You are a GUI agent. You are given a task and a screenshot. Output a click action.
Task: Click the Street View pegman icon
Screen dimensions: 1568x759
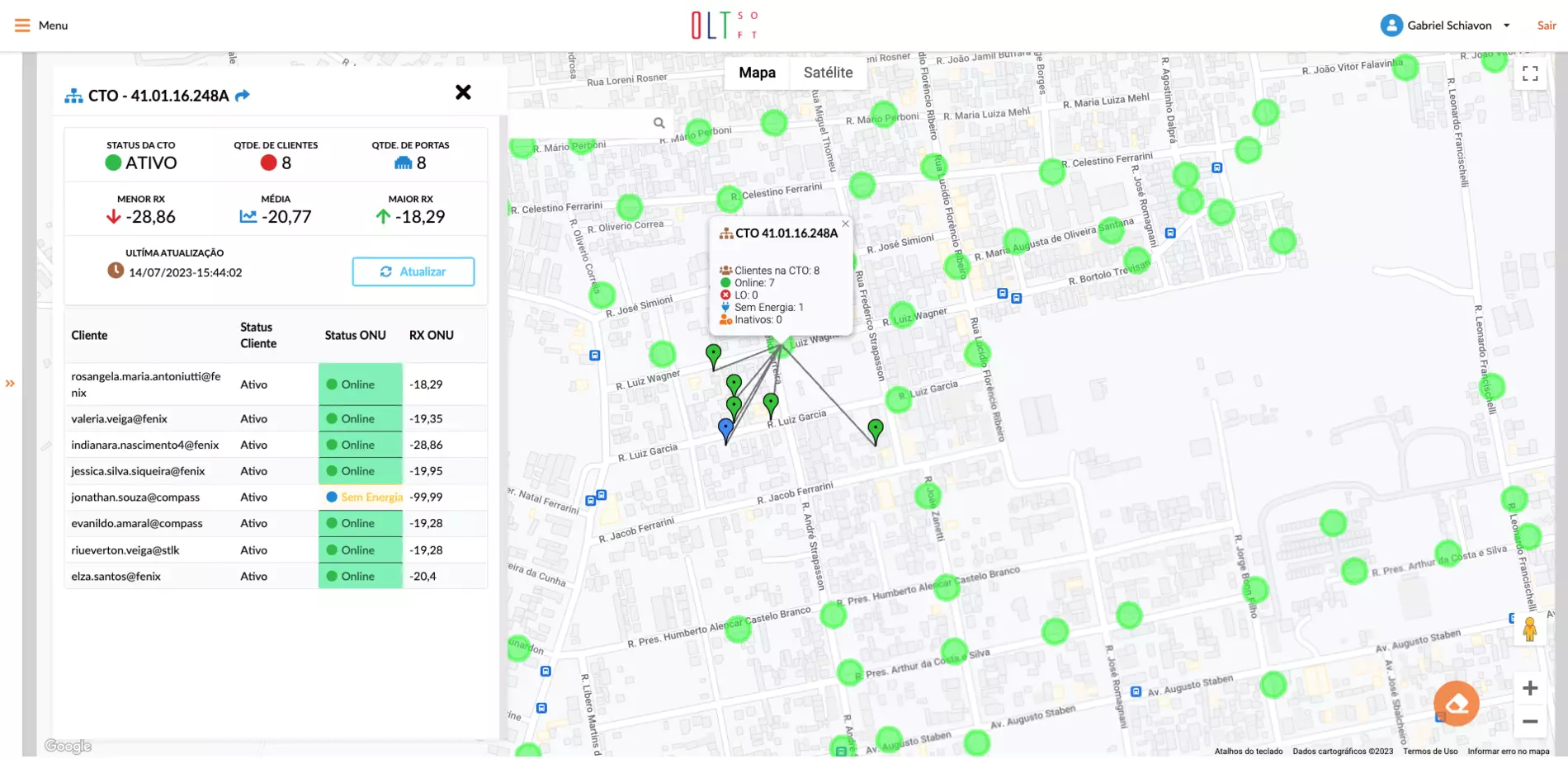(1529, 629)
